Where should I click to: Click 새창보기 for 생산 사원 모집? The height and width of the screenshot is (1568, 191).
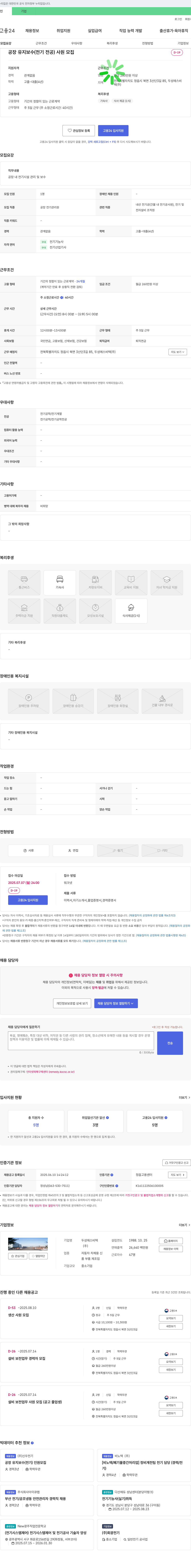click(x=171, y=1326)
